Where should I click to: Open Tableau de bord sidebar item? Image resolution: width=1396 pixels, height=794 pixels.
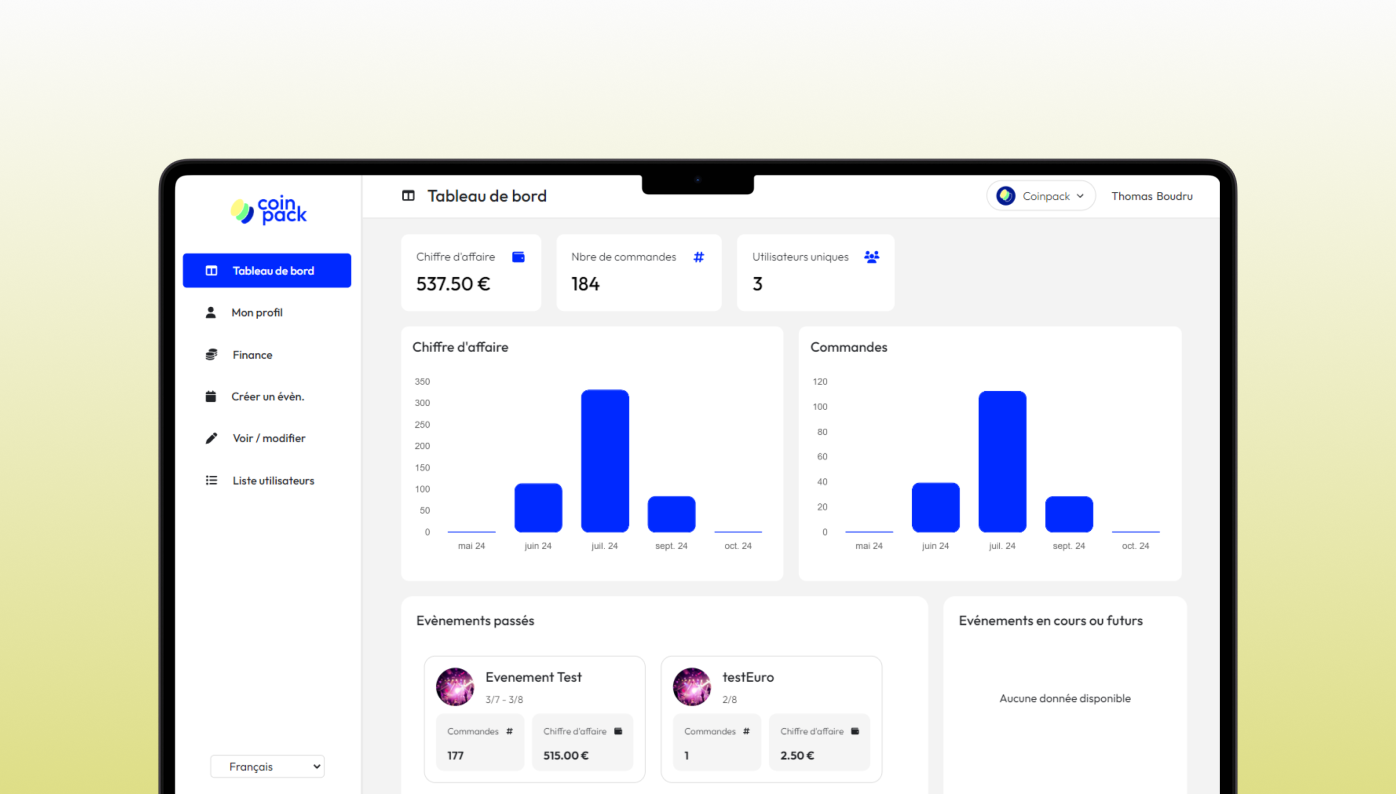(267, 271)
